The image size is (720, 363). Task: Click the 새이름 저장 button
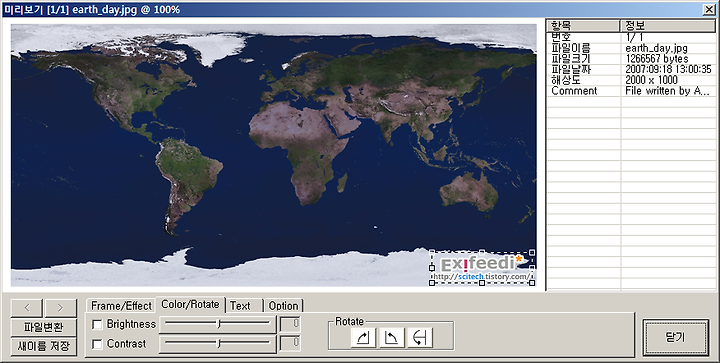pos(44,346)
